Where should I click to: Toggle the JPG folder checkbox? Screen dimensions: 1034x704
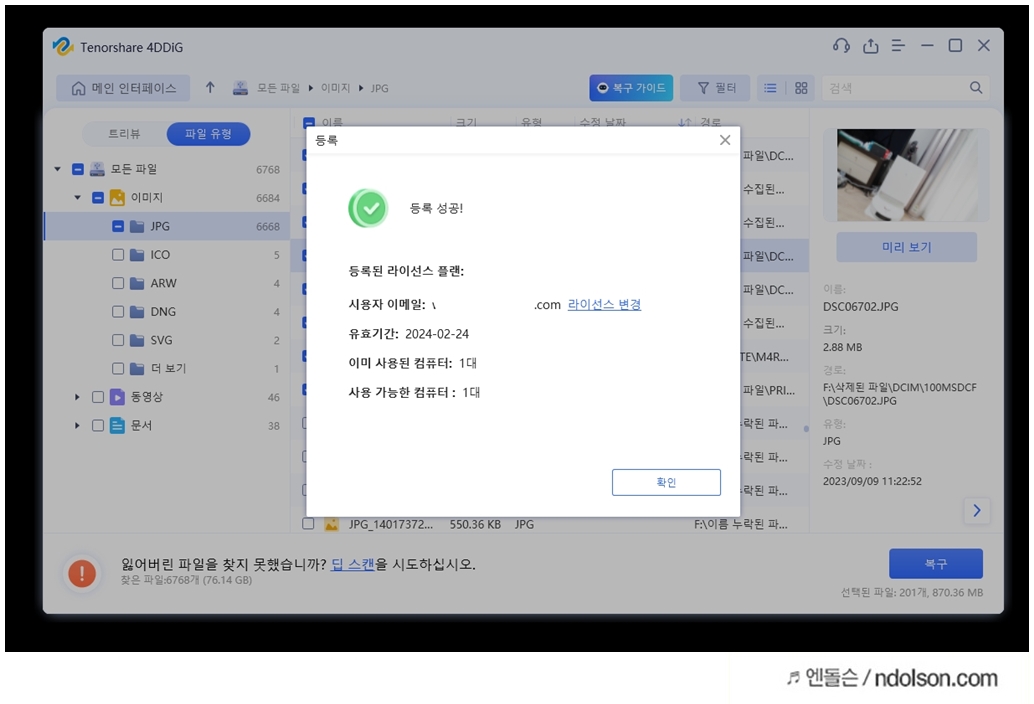[x=118, y=226]
